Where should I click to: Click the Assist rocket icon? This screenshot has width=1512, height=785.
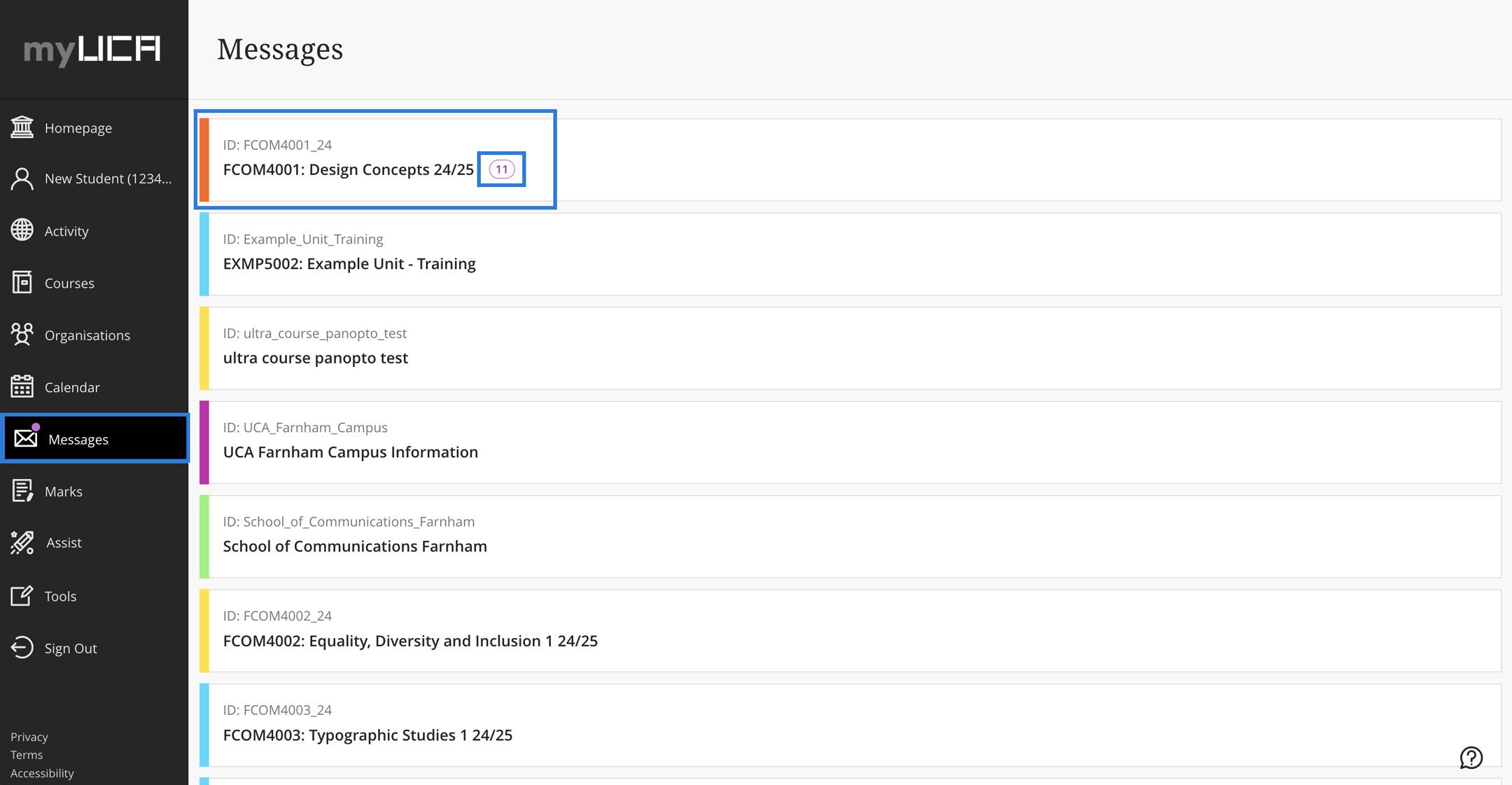[22, 543]
